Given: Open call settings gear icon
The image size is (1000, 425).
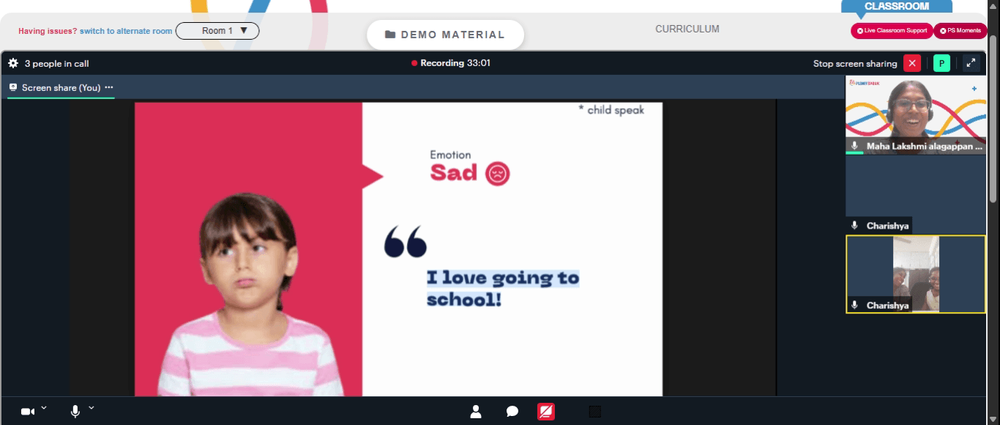Looking at the screenshot, I should (13, 63).
